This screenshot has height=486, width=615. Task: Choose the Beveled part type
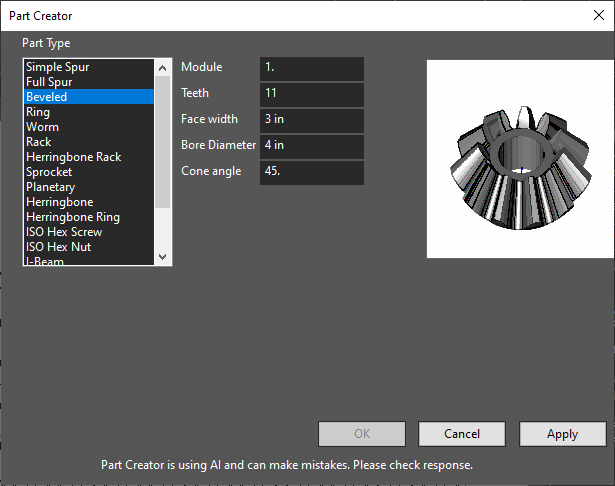tap(89, 97)
